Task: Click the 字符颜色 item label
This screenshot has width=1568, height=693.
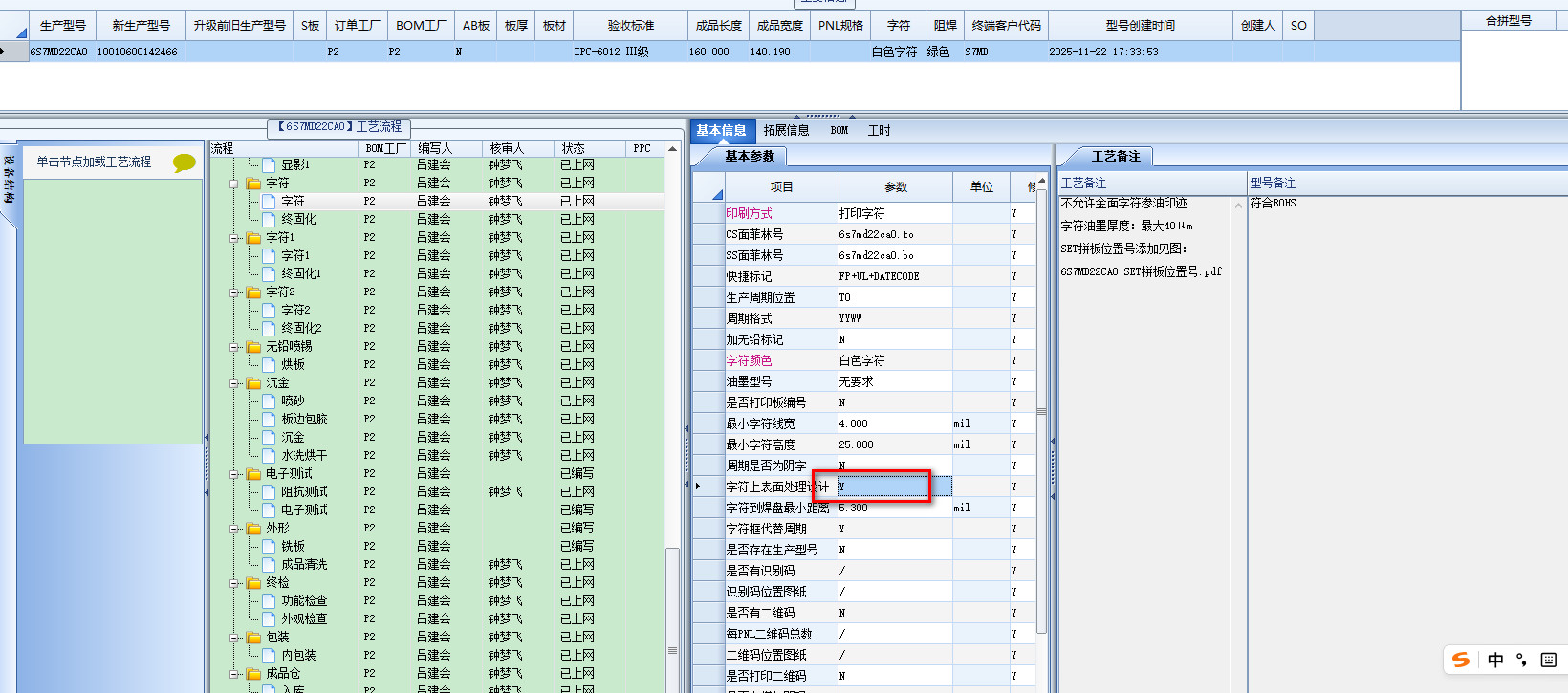Action: (x=749, y=360)
